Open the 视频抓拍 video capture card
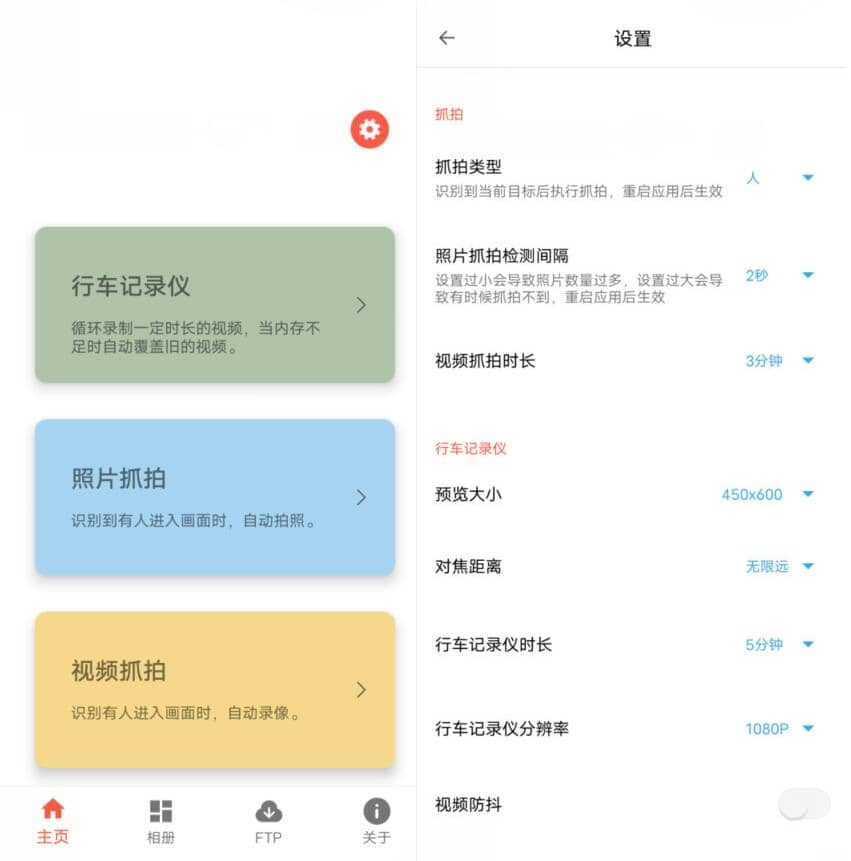Image resolution: width=851 pixels, height=861 pixels. click(x=214, y=689)
